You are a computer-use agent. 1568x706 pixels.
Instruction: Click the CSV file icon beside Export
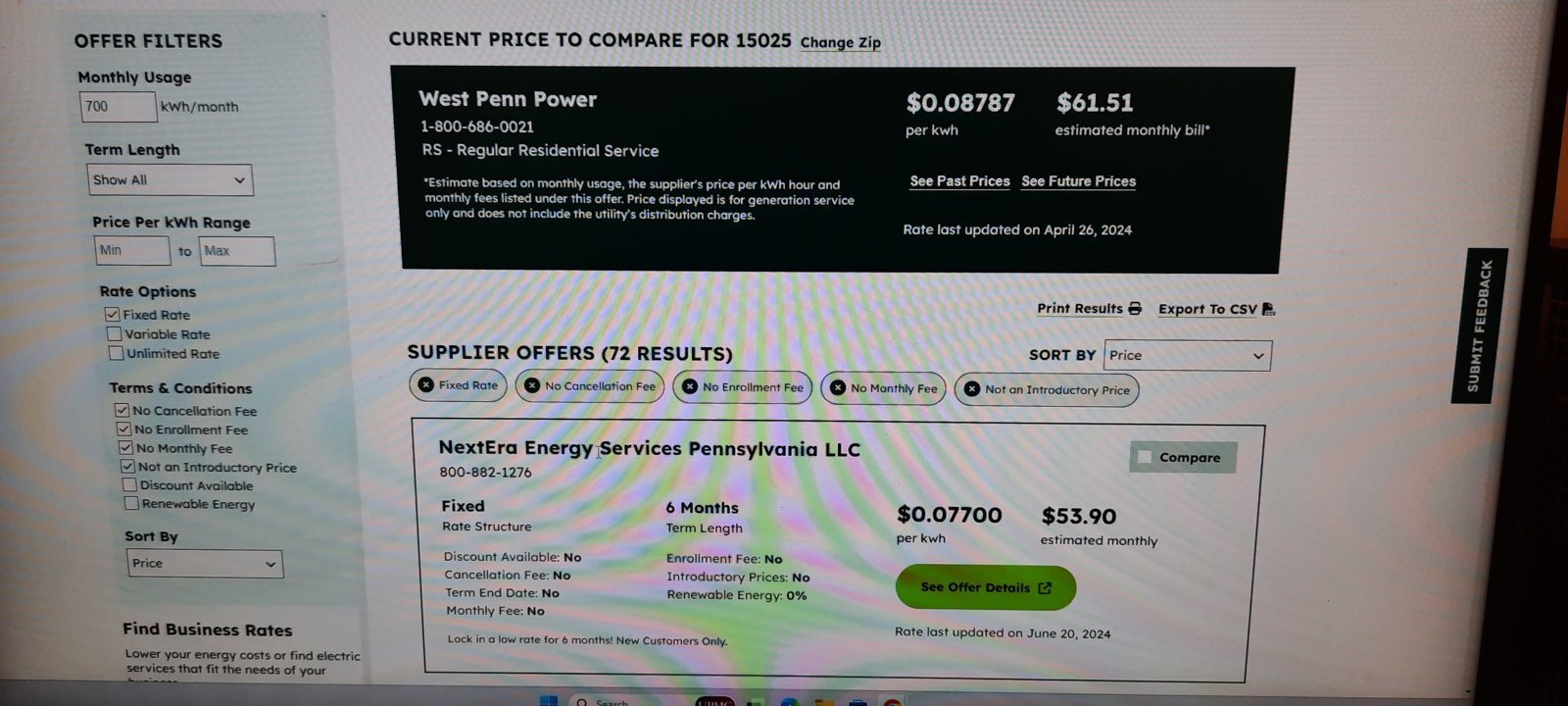pyautogui.click(x=1268, y=309)
